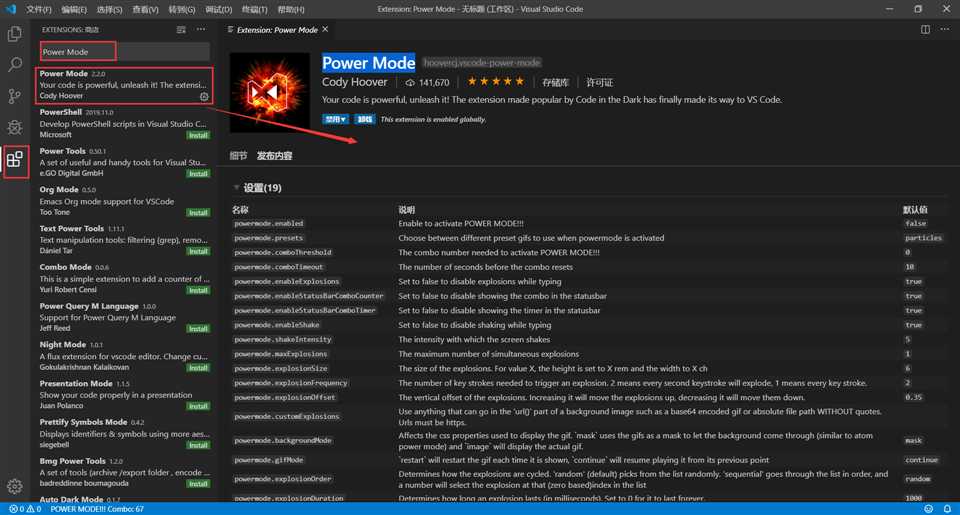This screenshot has width=960, height=515.
Task: Install Power Query M Language extension
Action: coord(198,329)
